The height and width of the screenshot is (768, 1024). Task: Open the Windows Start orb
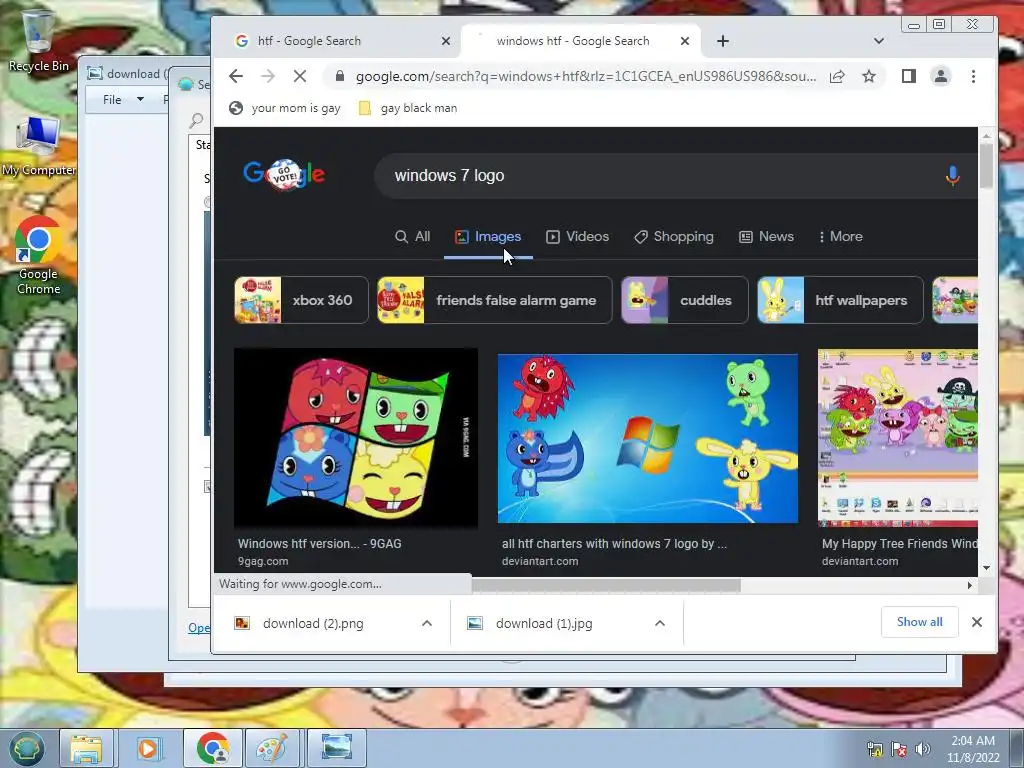pos(26,748)
